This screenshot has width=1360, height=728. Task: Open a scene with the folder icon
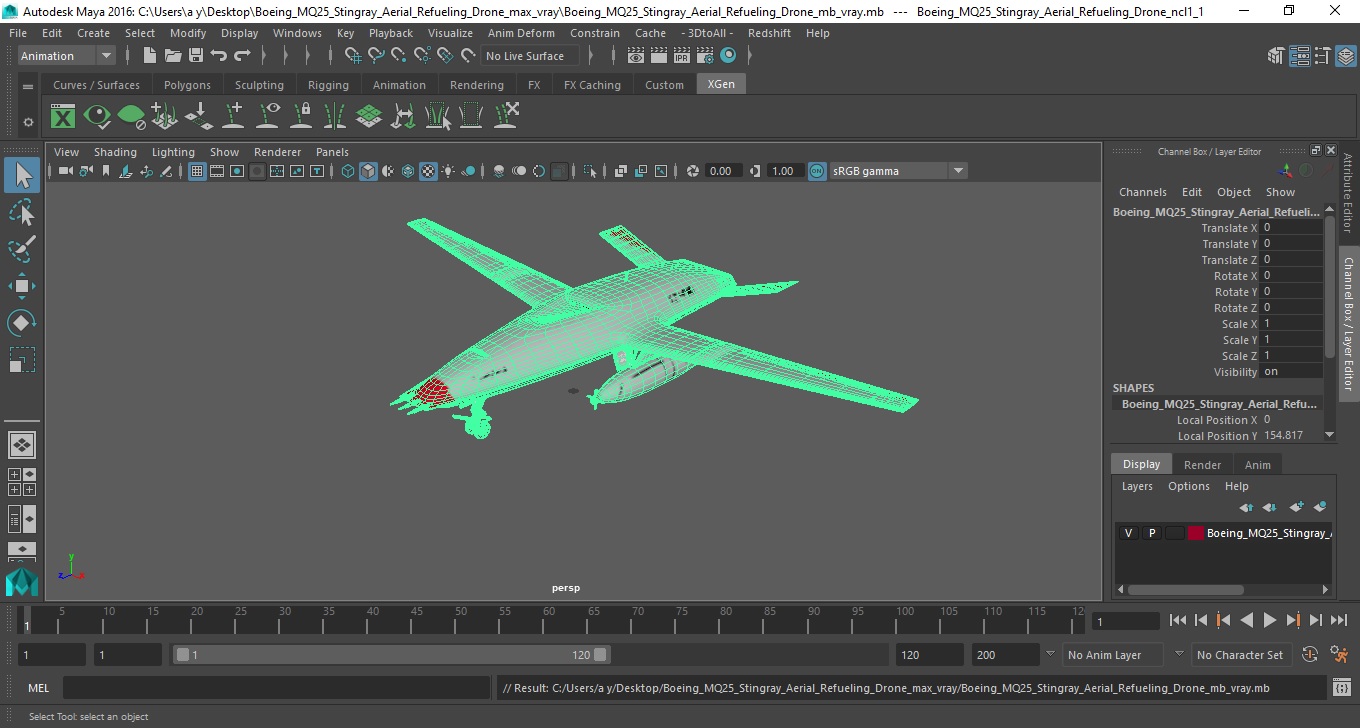coord(173,56)
